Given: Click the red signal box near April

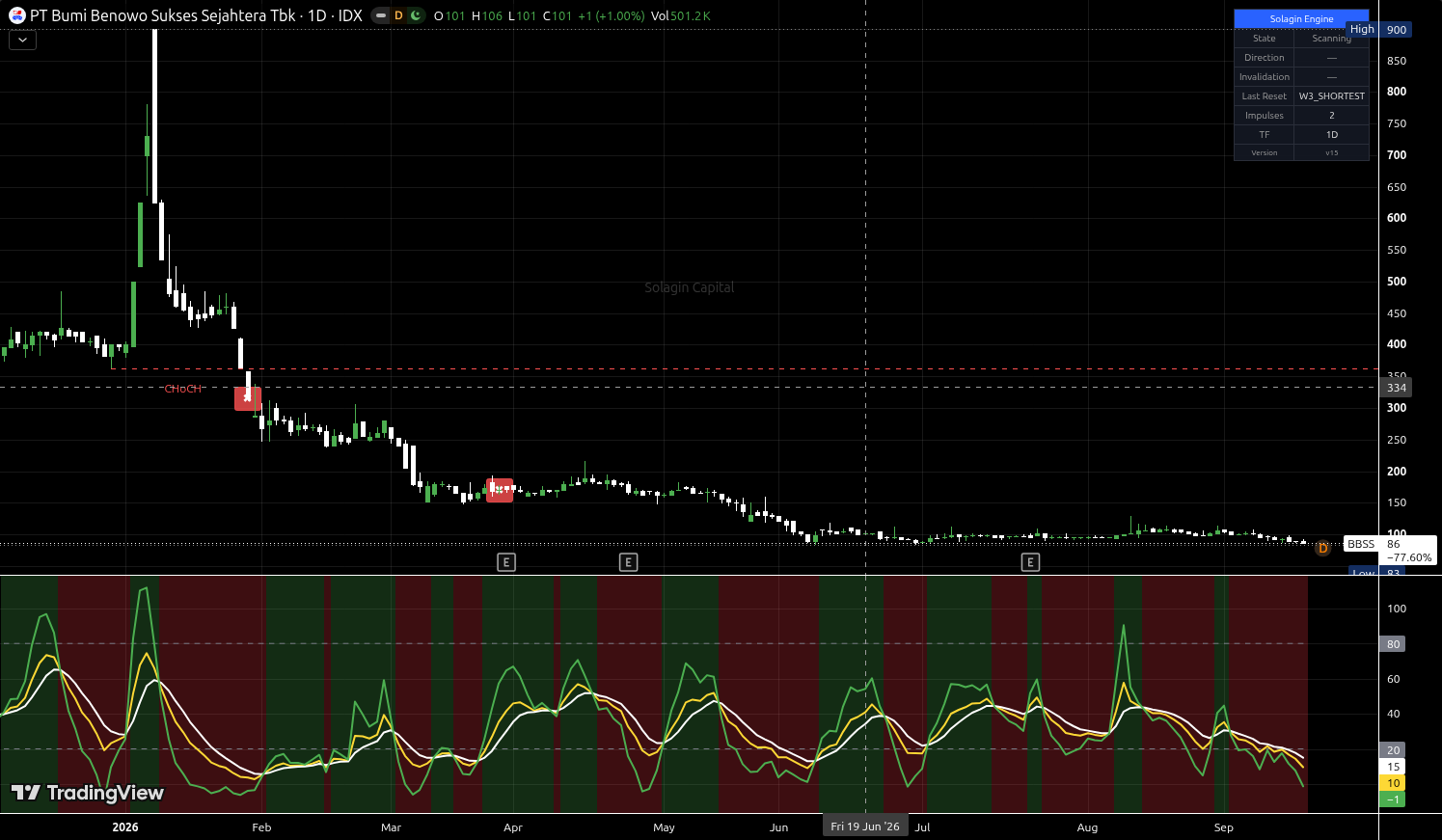Looking at the screenshot, I should pyautogui.click(x=499, y=490).
